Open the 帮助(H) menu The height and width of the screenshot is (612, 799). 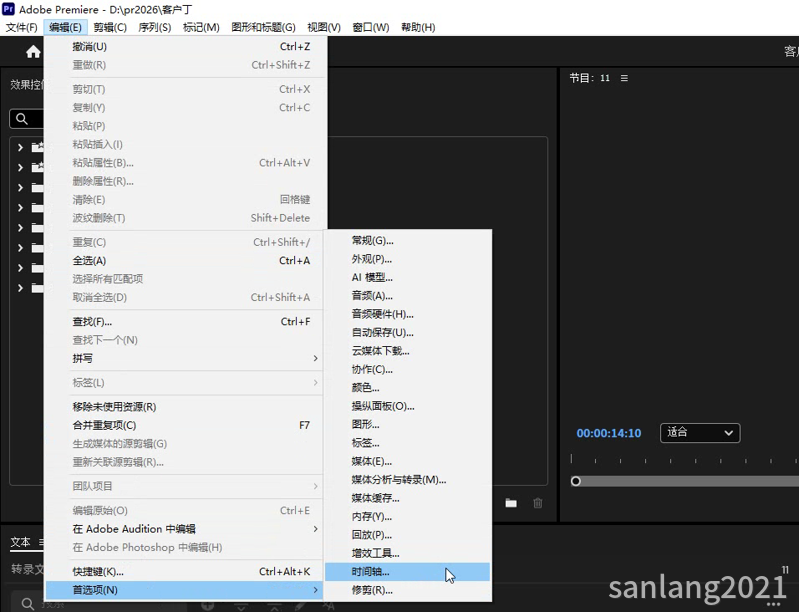coord(418,27)
